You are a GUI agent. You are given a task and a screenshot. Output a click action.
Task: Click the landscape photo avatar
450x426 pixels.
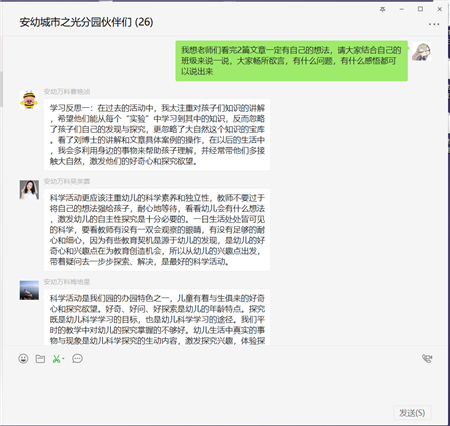coord(29,290)
